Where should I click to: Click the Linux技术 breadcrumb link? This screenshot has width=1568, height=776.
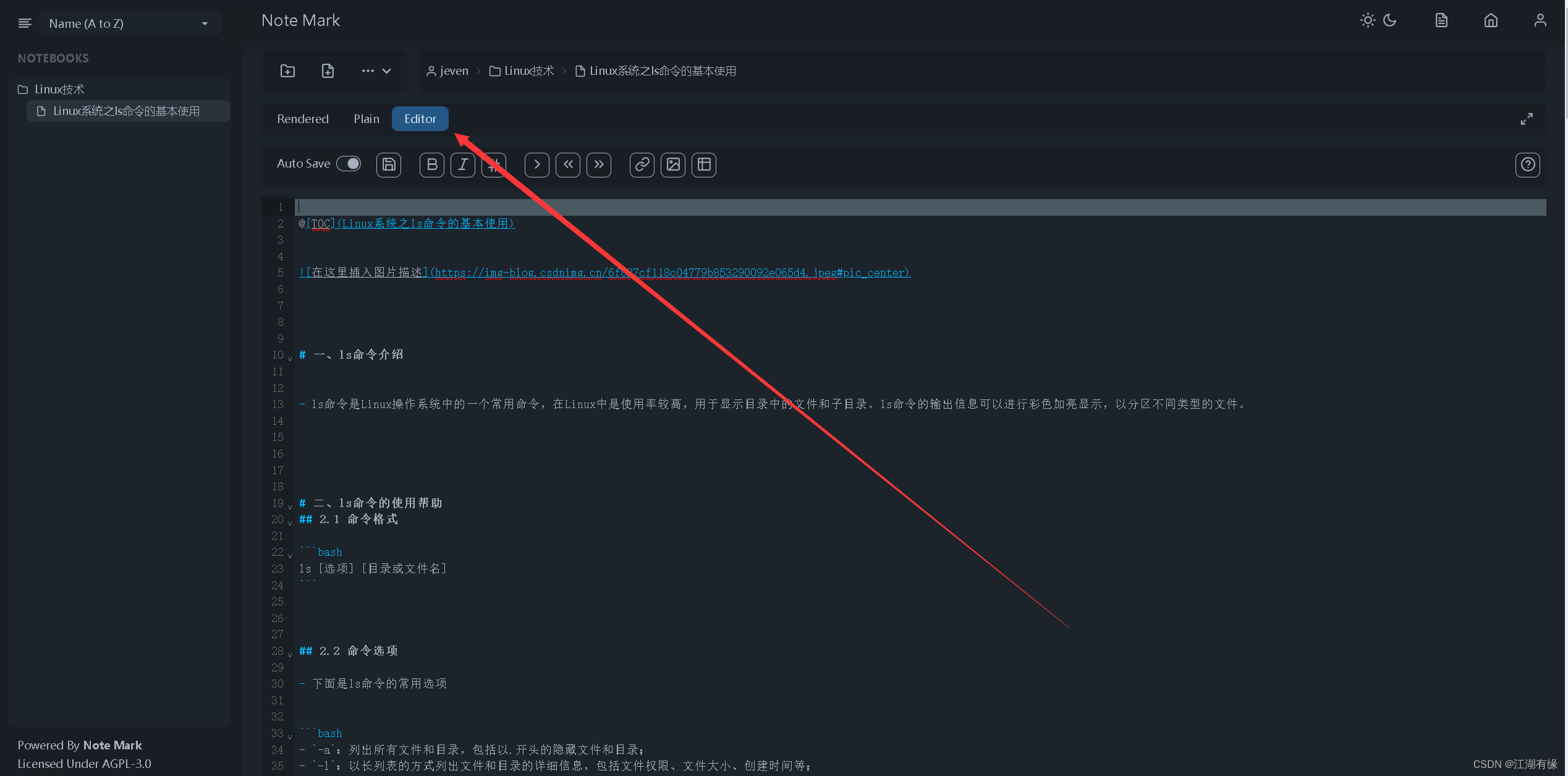click(x=522, y=71)
